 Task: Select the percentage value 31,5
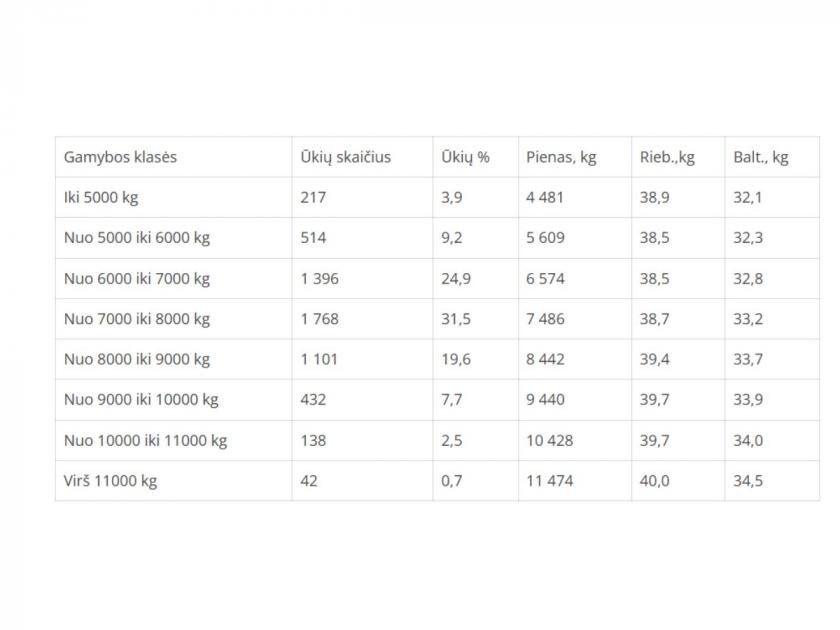[456, 319]
